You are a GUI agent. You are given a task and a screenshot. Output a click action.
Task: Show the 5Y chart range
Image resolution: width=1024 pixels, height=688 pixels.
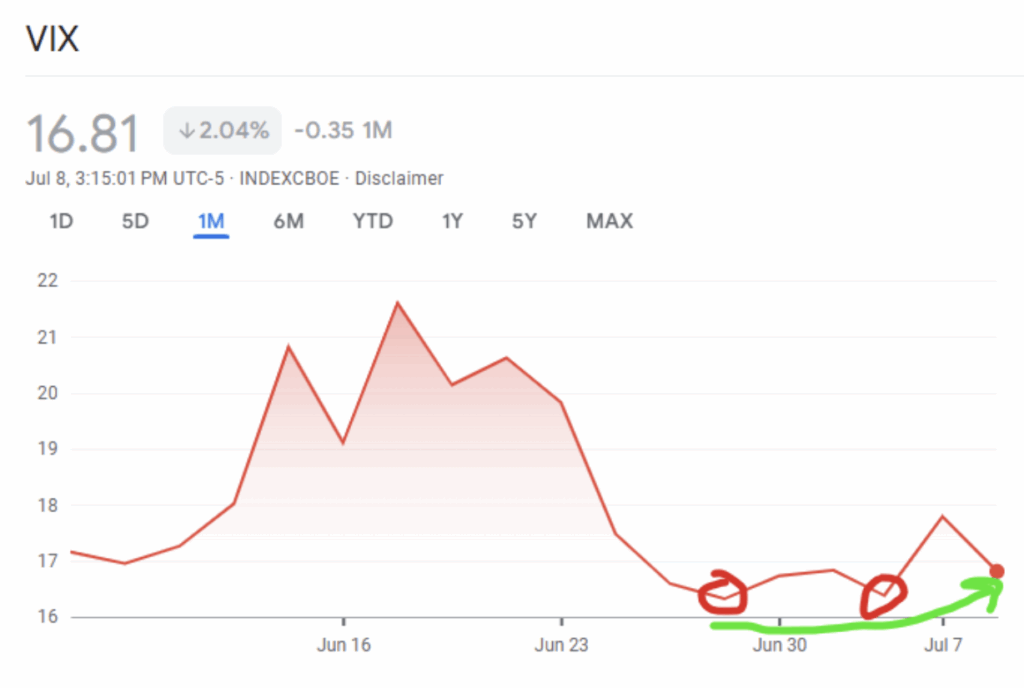pos(524,221)
